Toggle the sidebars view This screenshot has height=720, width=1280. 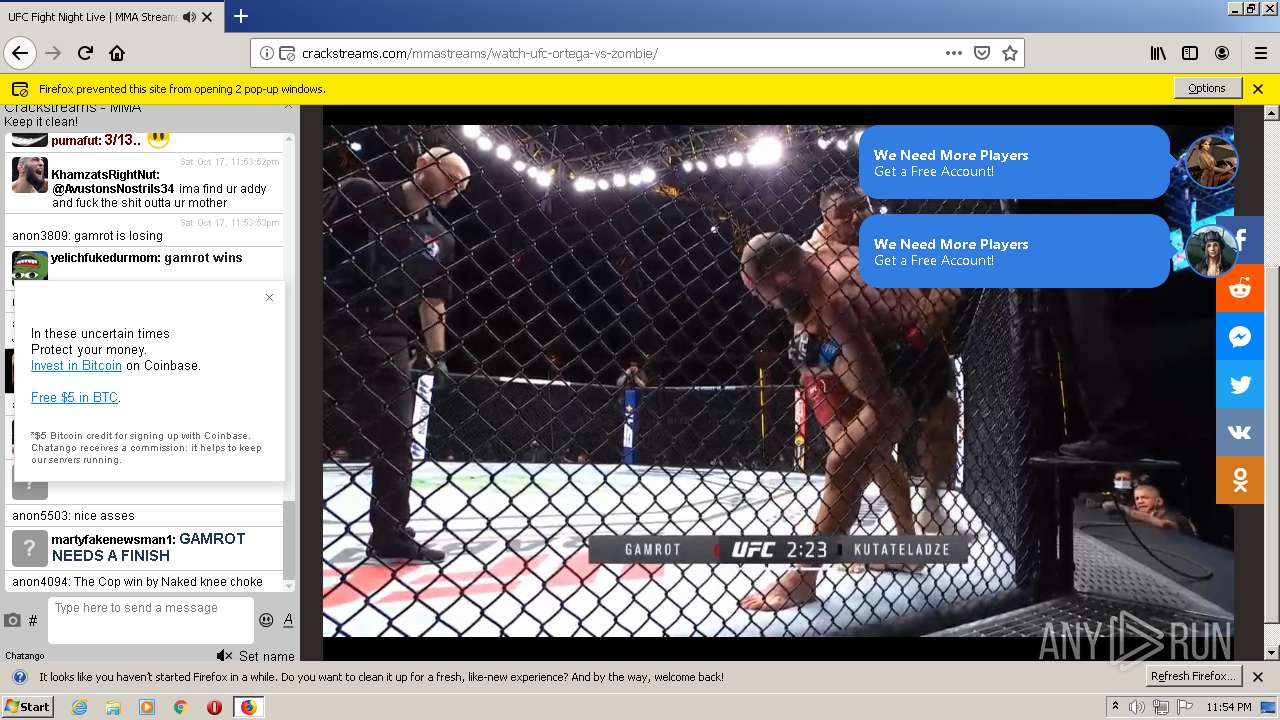(x=1190, y=53)
